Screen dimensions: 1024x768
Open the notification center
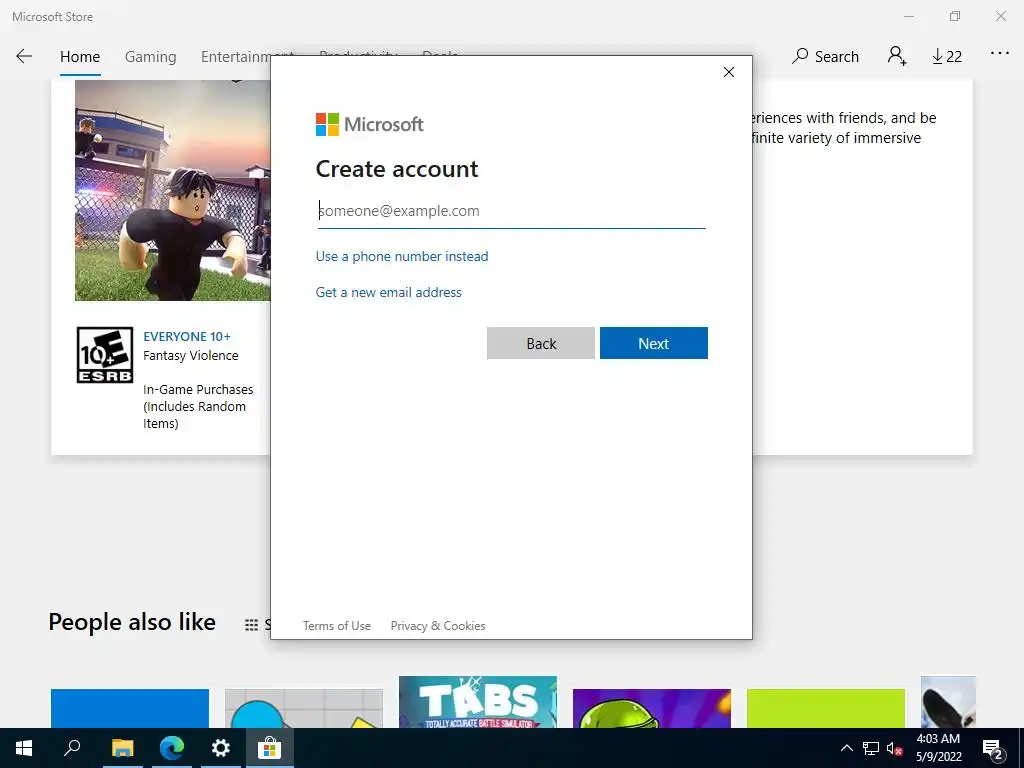click(x=993, y=750)
